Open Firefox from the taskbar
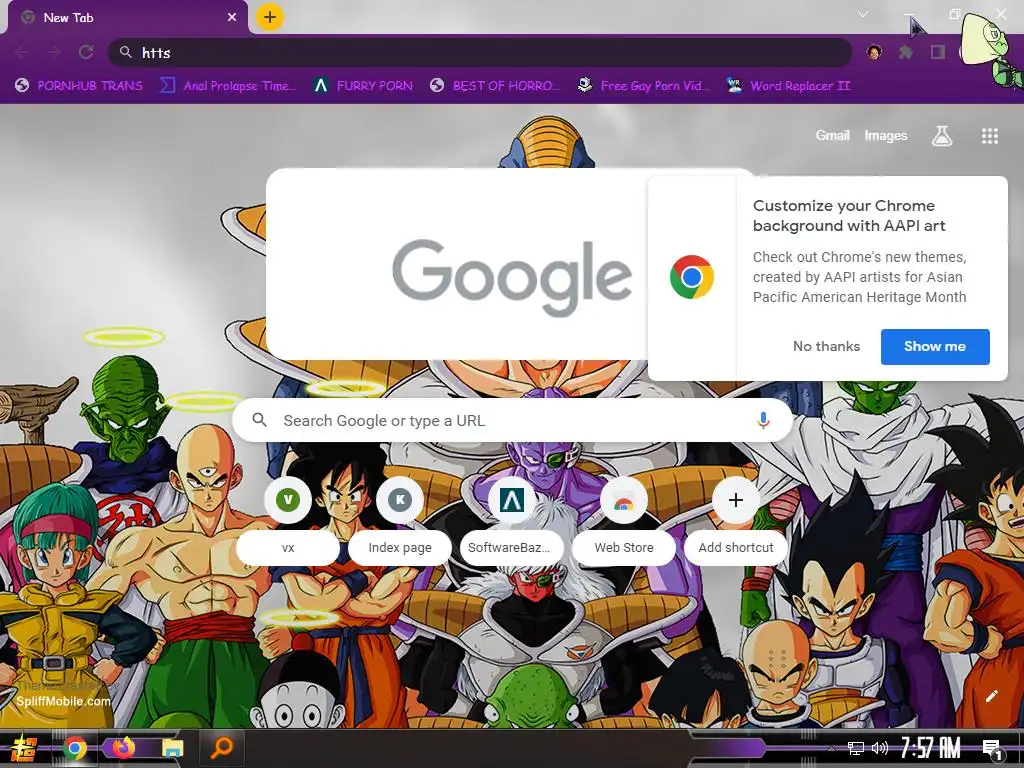Screen dimensions: 1024x768 (123, 748)
